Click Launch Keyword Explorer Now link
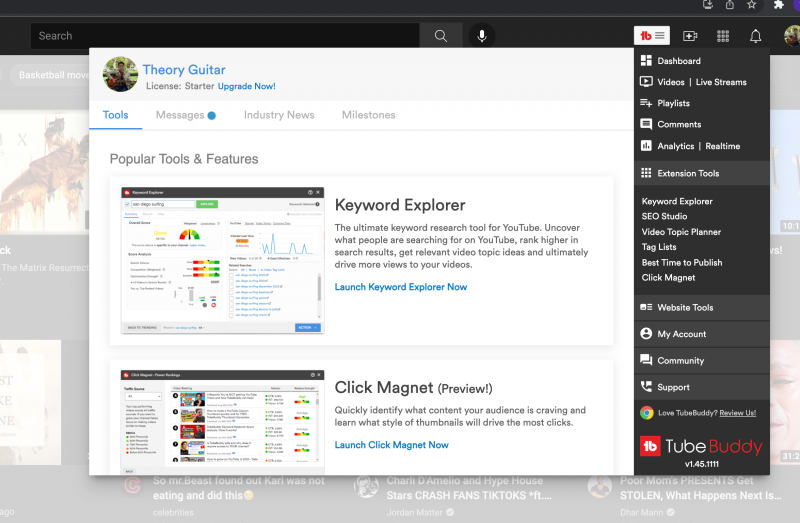This screenshot has width=800, height=523. click(400, 287)
